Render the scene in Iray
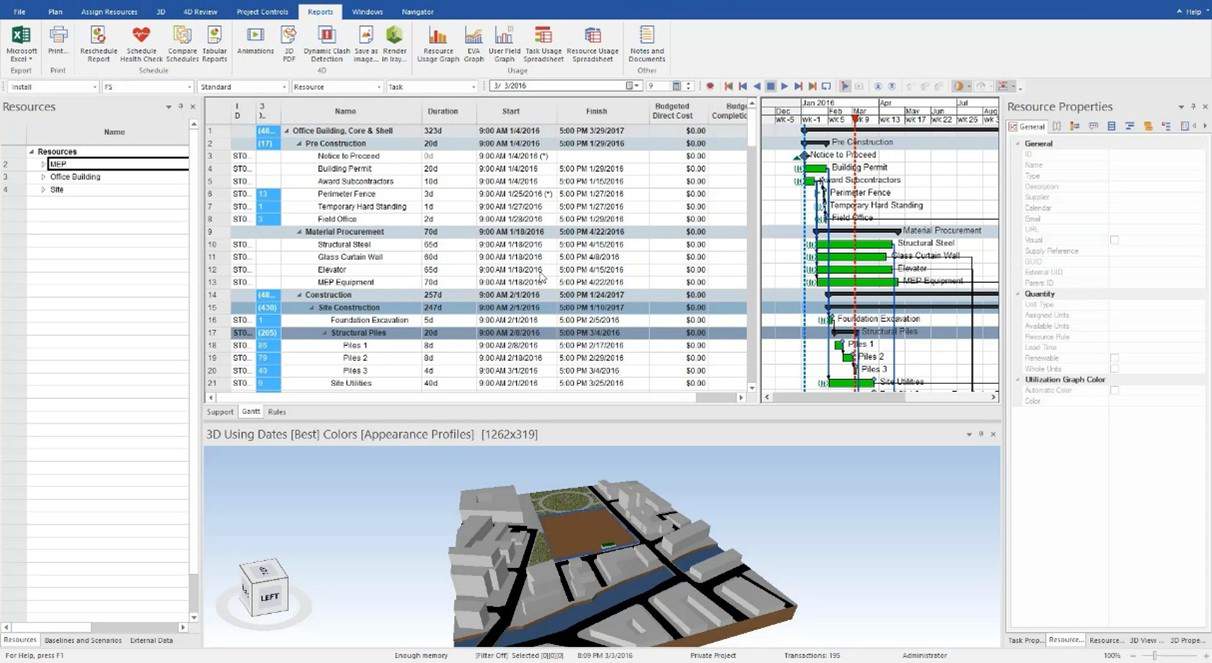This screenshot has width=1212, height=663. [394, 42]
